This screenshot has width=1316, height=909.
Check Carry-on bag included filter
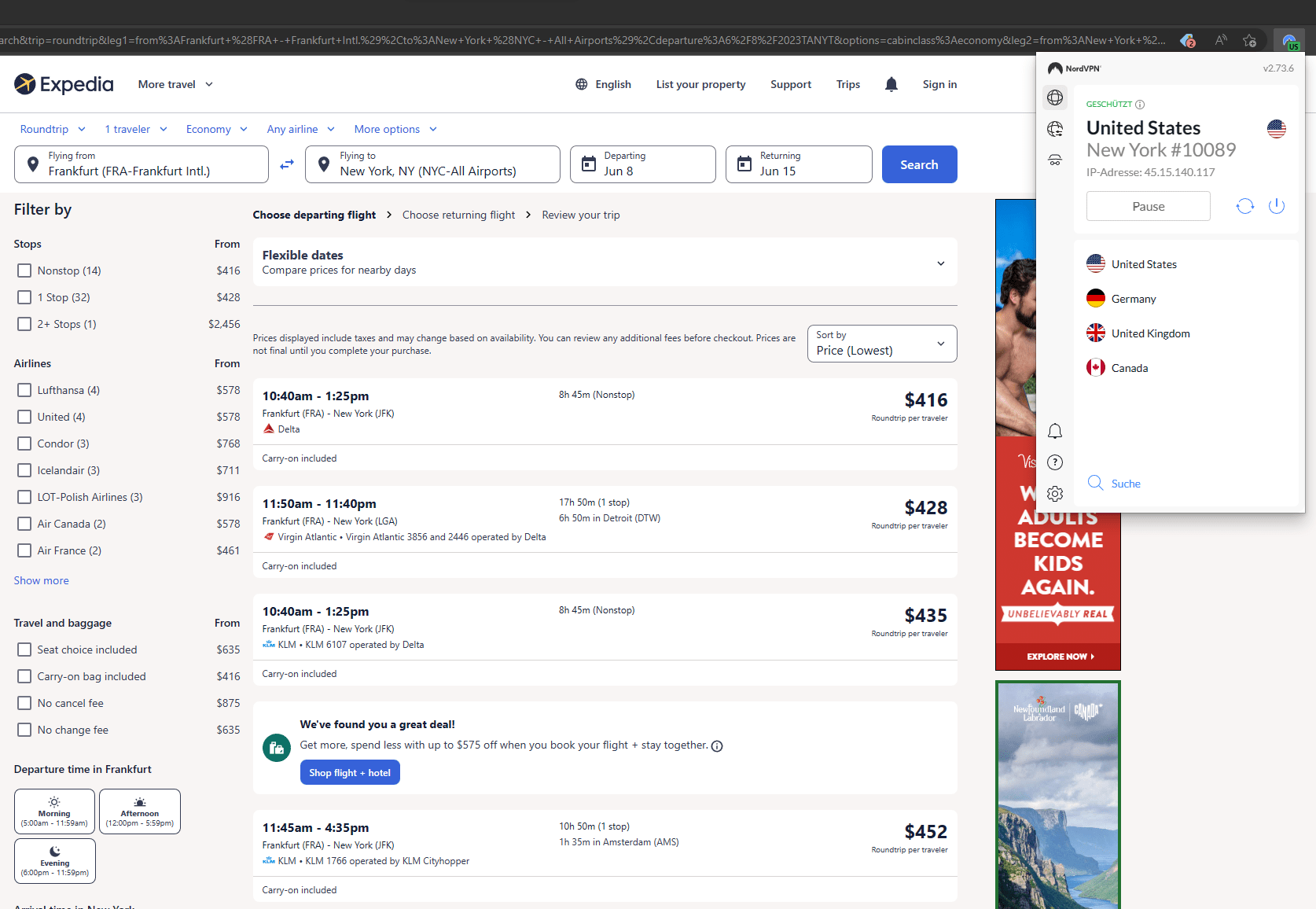[24, 676]
